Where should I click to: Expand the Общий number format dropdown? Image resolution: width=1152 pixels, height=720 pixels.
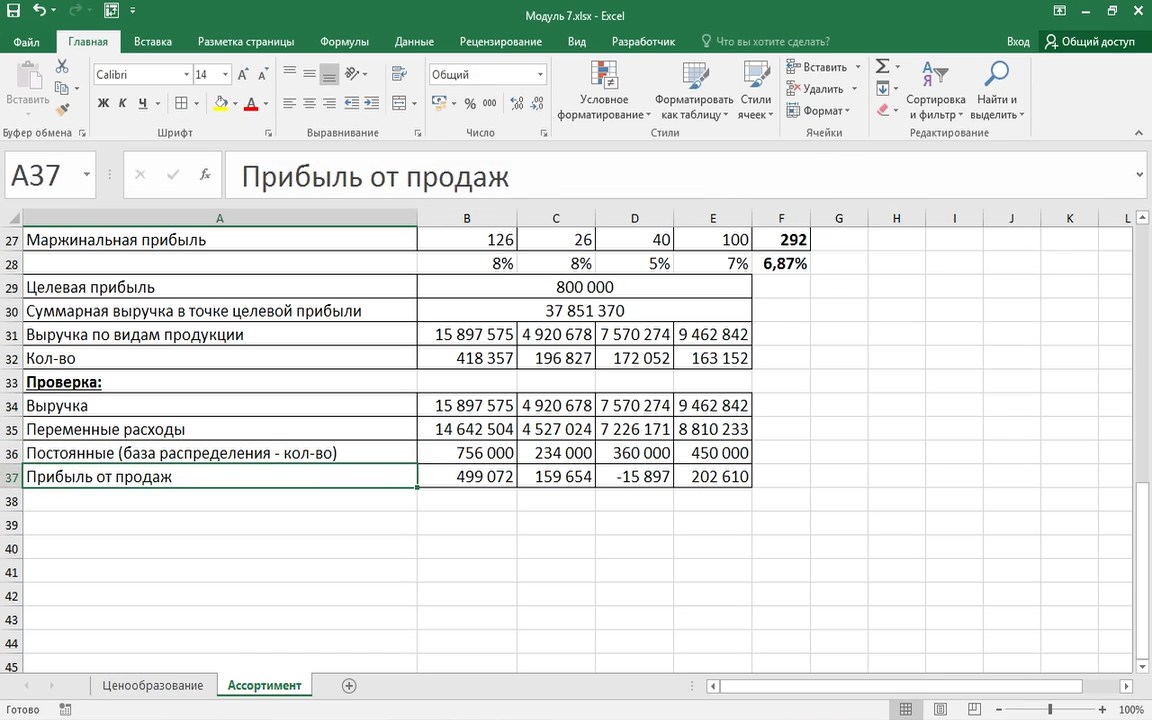click(x=540, y=75)
